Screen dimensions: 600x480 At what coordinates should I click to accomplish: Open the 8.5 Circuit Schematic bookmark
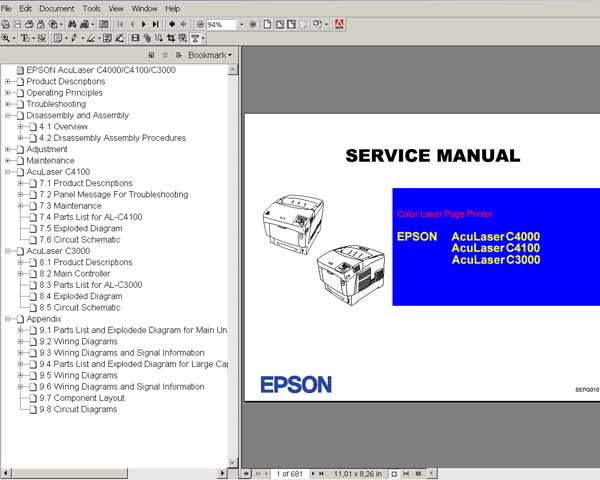coord(80,308)
